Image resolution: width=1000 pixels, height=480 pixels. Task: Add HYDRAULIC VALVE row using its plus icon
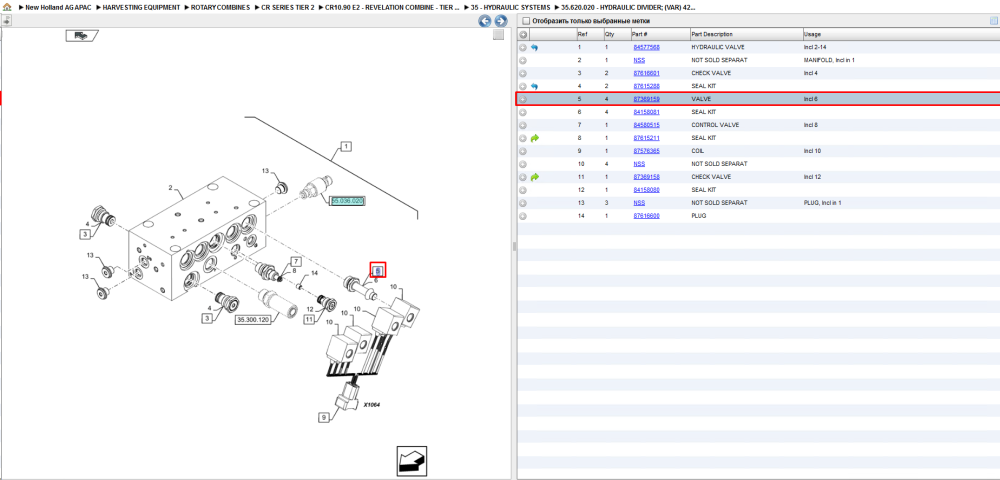click(x=523, y=47)
